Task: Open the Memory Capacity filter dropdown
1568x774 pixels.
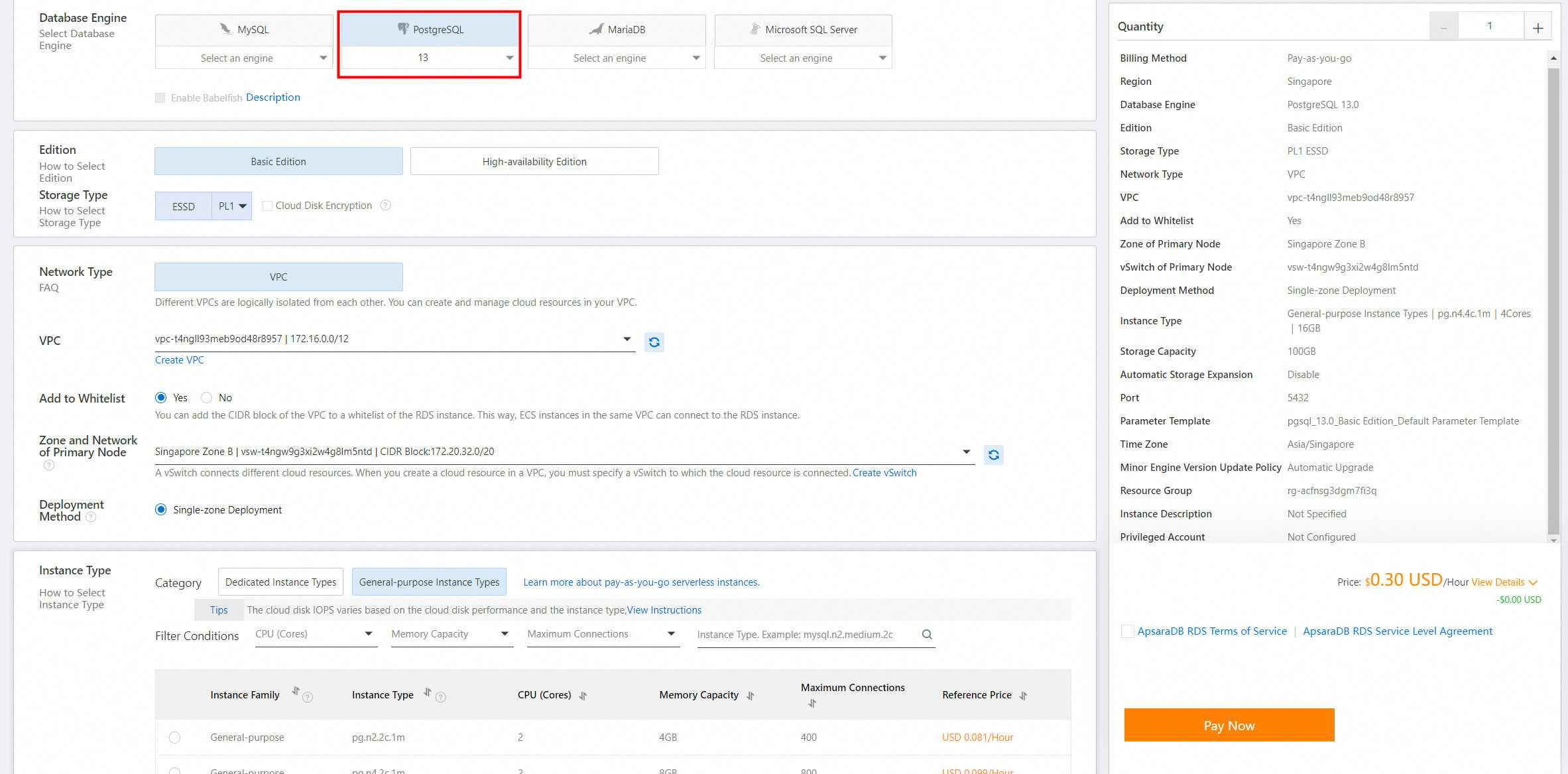Action: tap(451, 634)
